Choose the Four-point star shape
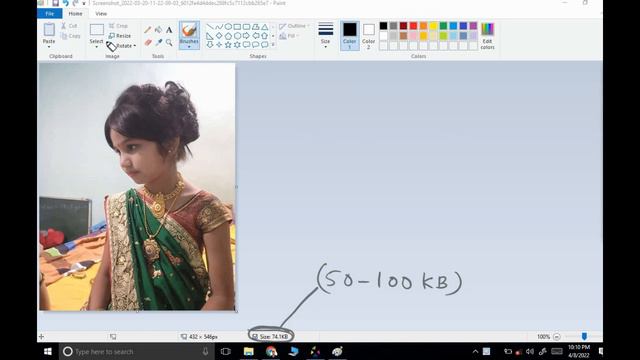 click(x=219, y=44)
